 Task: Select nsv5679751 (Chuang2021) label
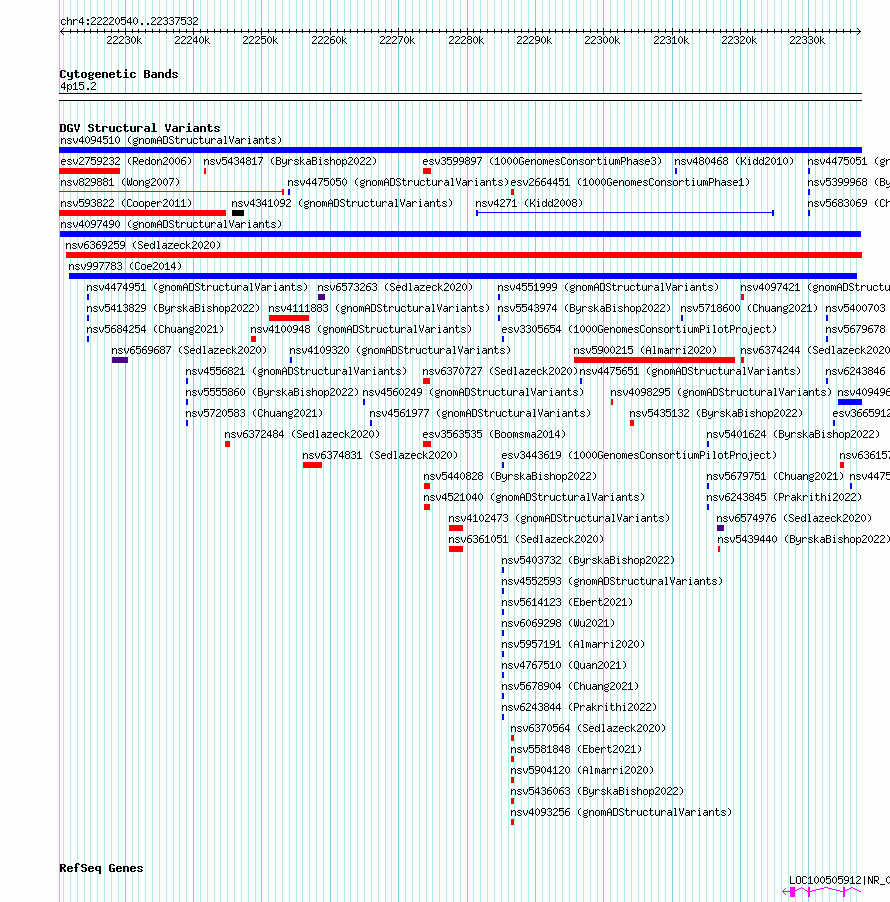coord(775,476)
